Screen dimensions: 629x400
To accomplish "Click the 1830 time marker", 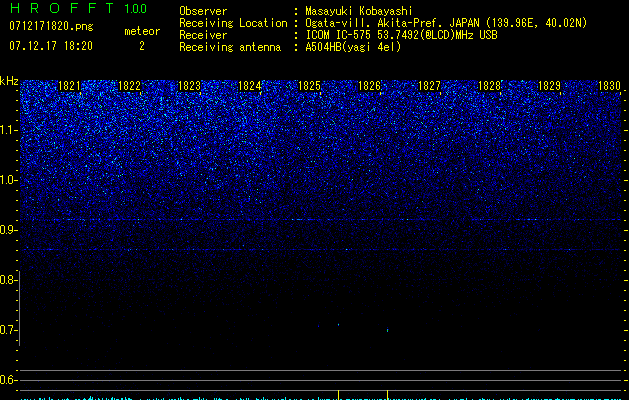I will [x=609, y=86].
